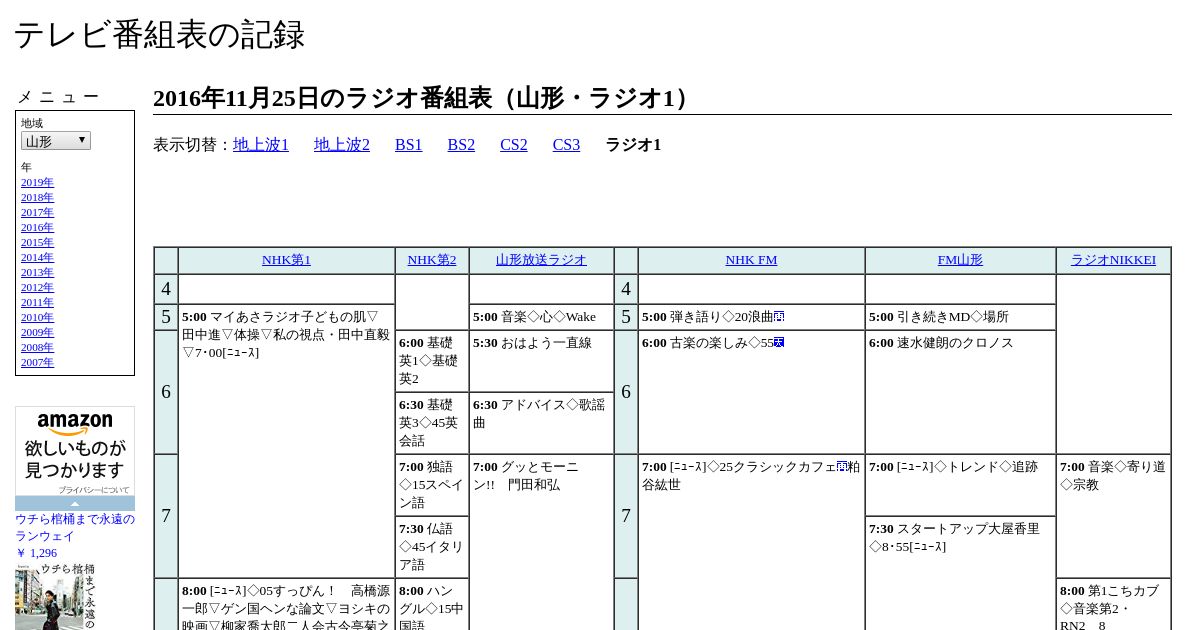The width and height of the screenshot is (1200, 630).
Task: Open the NHK第2 station header link
Action: 432,260
